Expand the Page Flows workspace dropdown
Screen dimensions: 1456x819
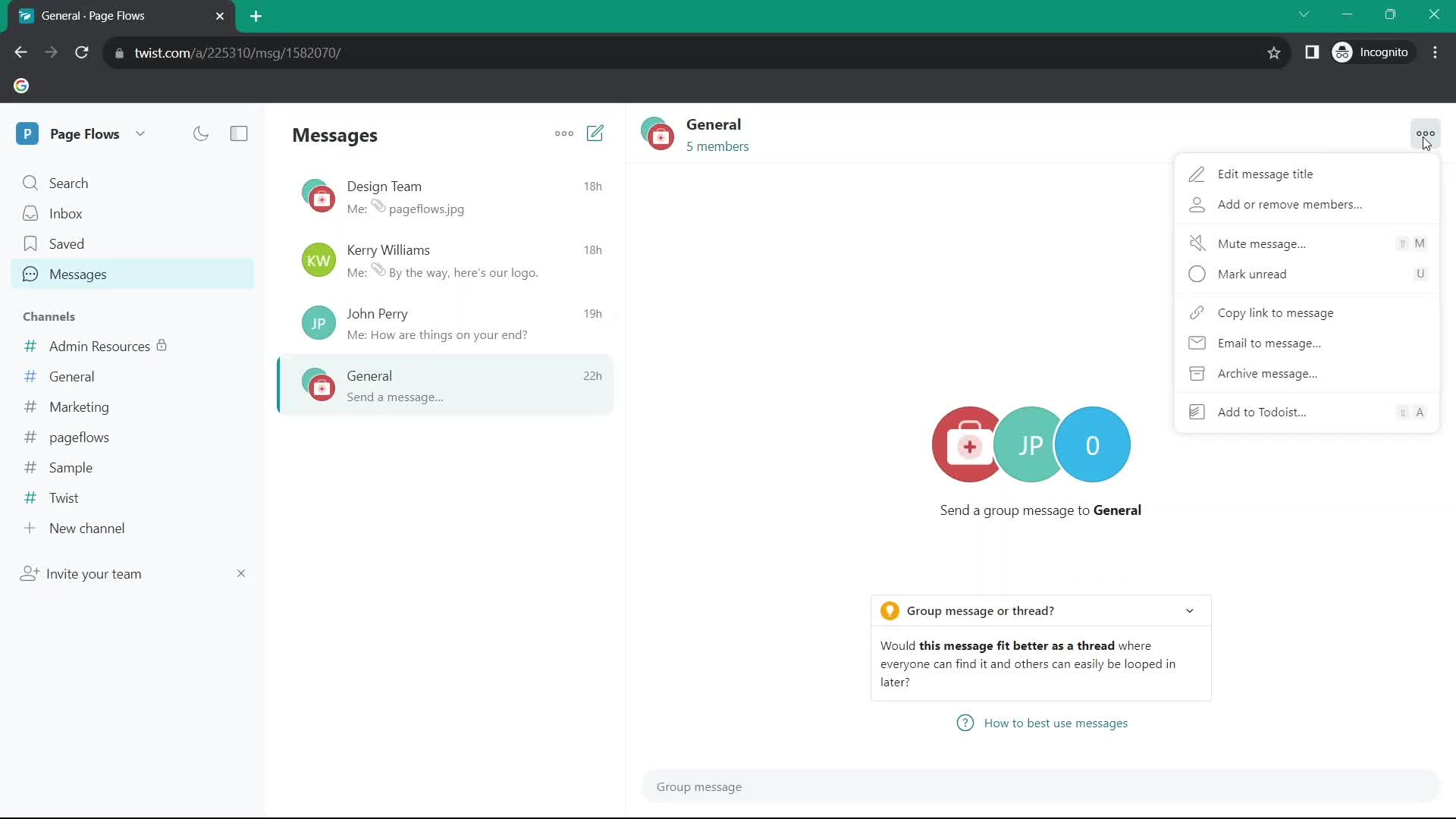(x=140, y=133)
